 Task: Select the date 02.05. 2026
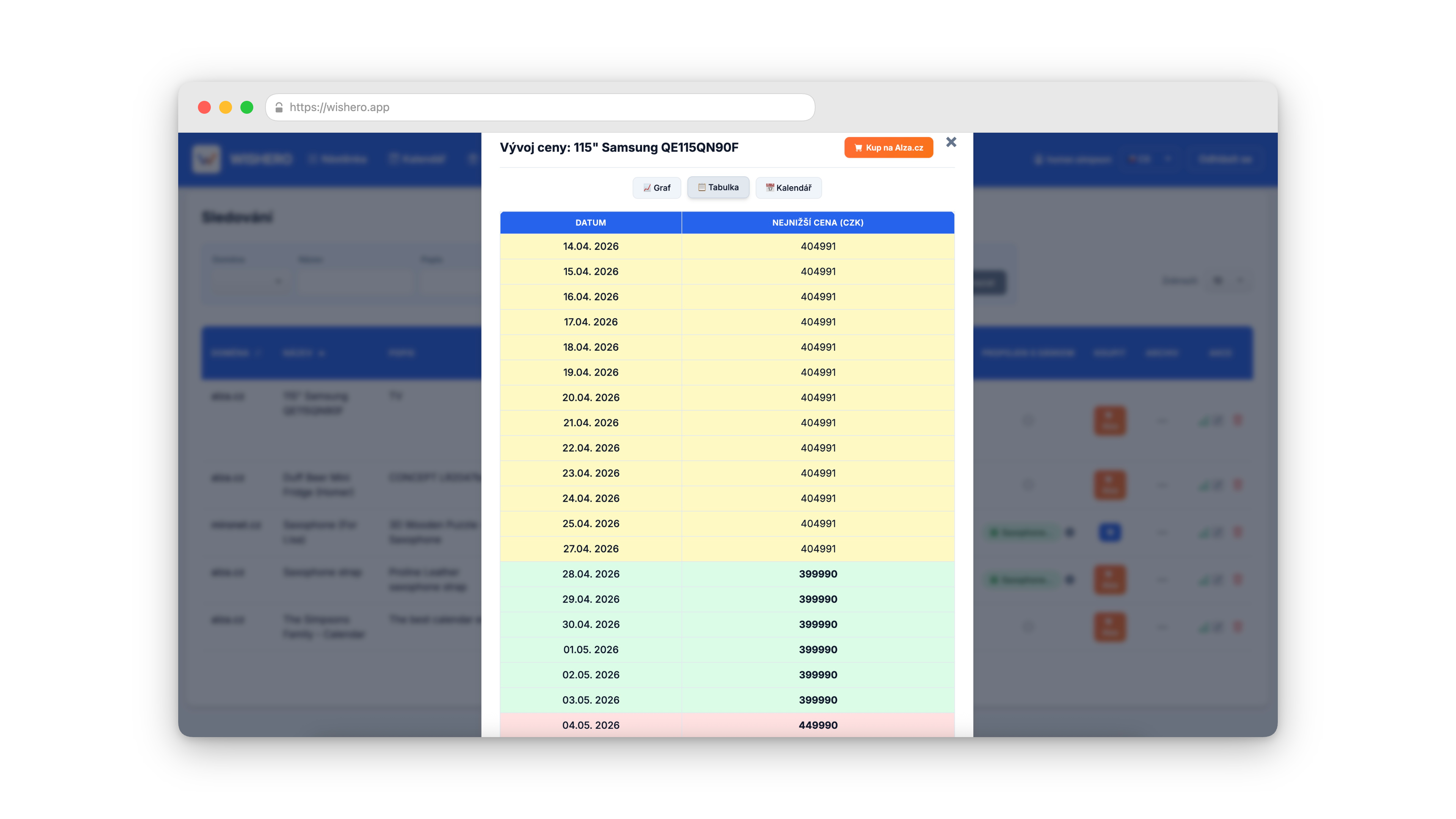591,675
